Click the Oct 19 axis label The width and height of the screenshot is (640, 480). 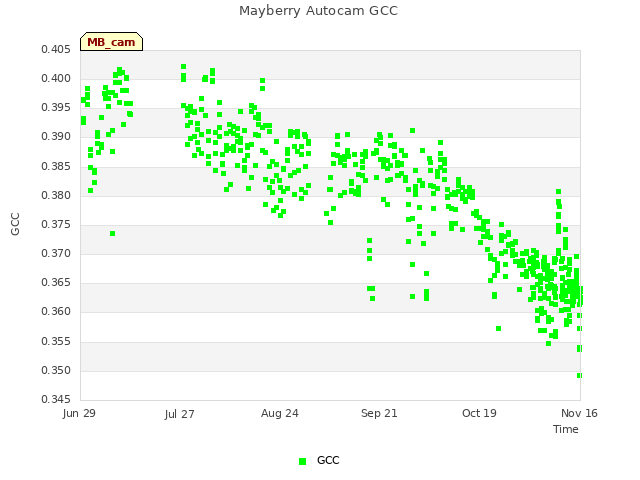click(x=479, y=413)
